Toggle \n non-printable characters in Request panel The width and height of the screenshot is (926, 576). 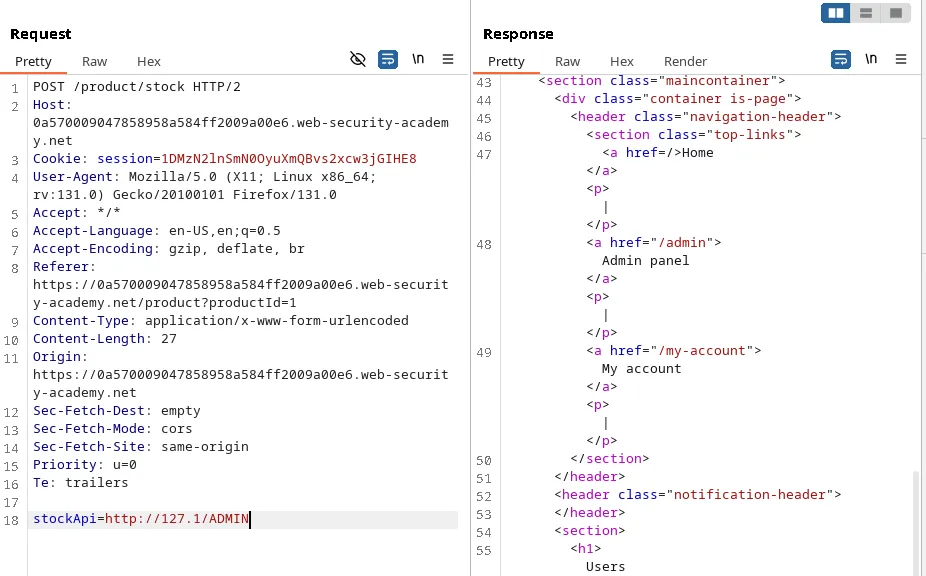tap(418, 58)
